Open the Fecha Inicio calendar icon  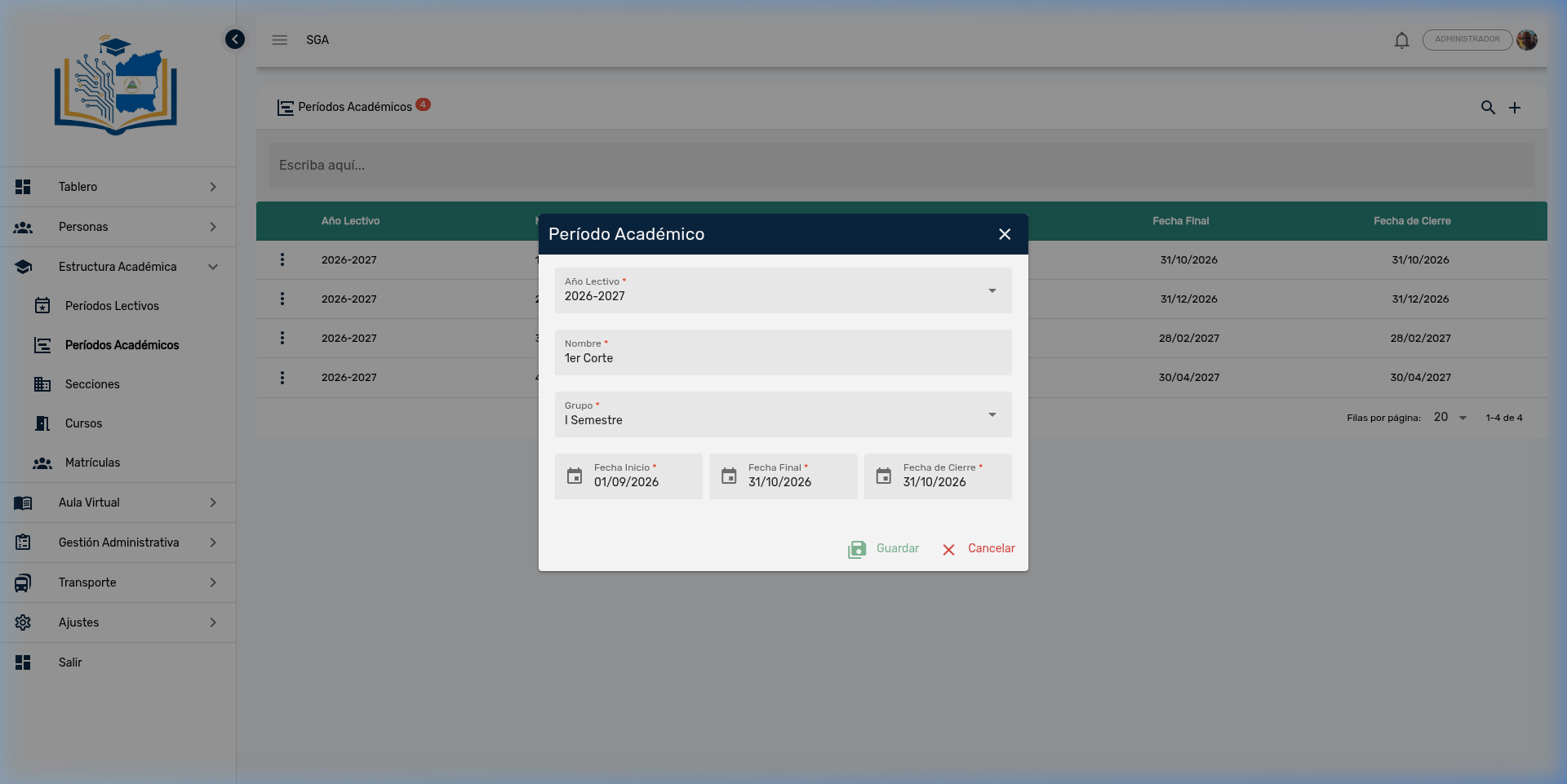pyautogui.click(x=575, y=476)
